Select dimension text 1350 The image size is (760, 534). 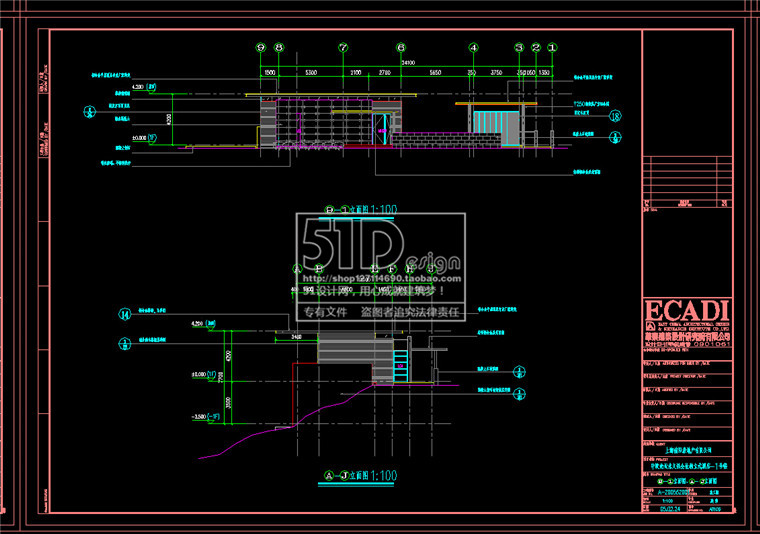pos(544,73)
